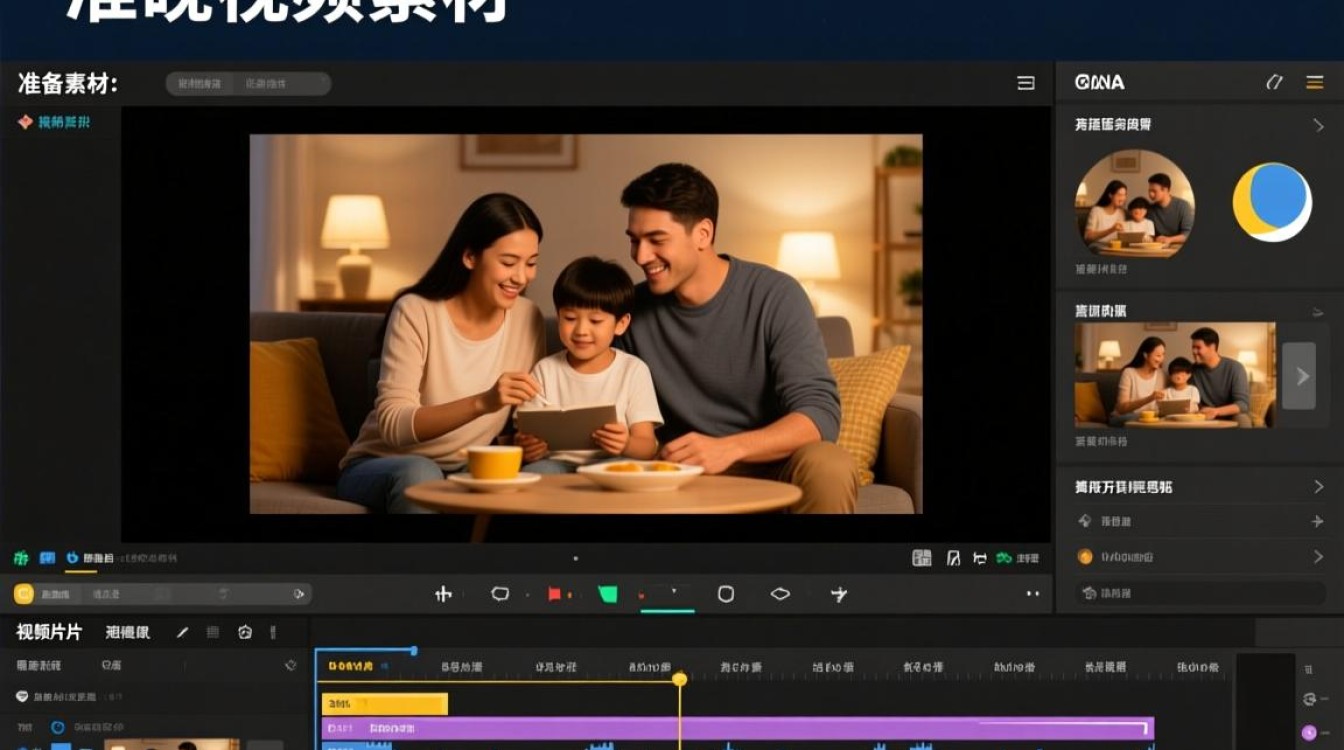The image size is (1344, 750).
Task: Click the yellow rounded square icon in the search bar
Action: click(24, 594)
